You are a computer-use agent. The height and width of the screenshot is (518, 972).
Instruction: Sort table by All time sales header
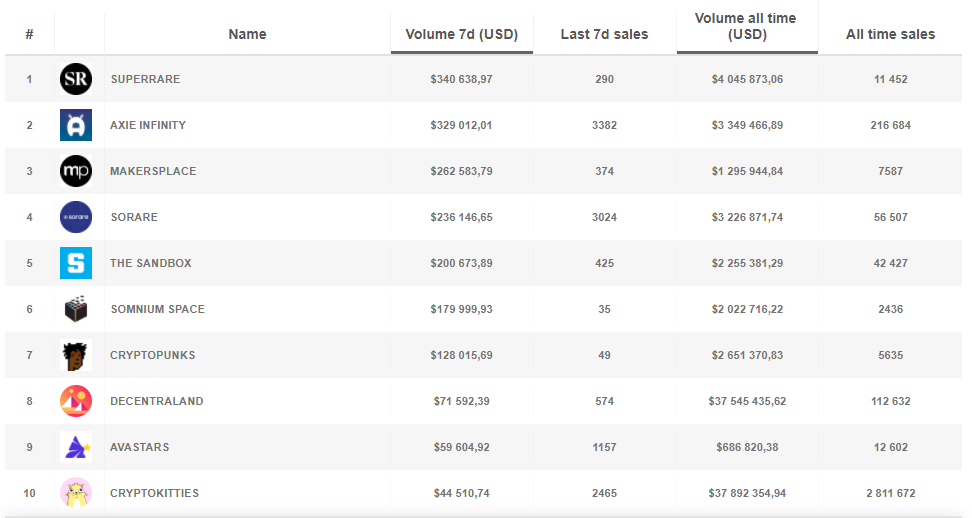point(890,34)
